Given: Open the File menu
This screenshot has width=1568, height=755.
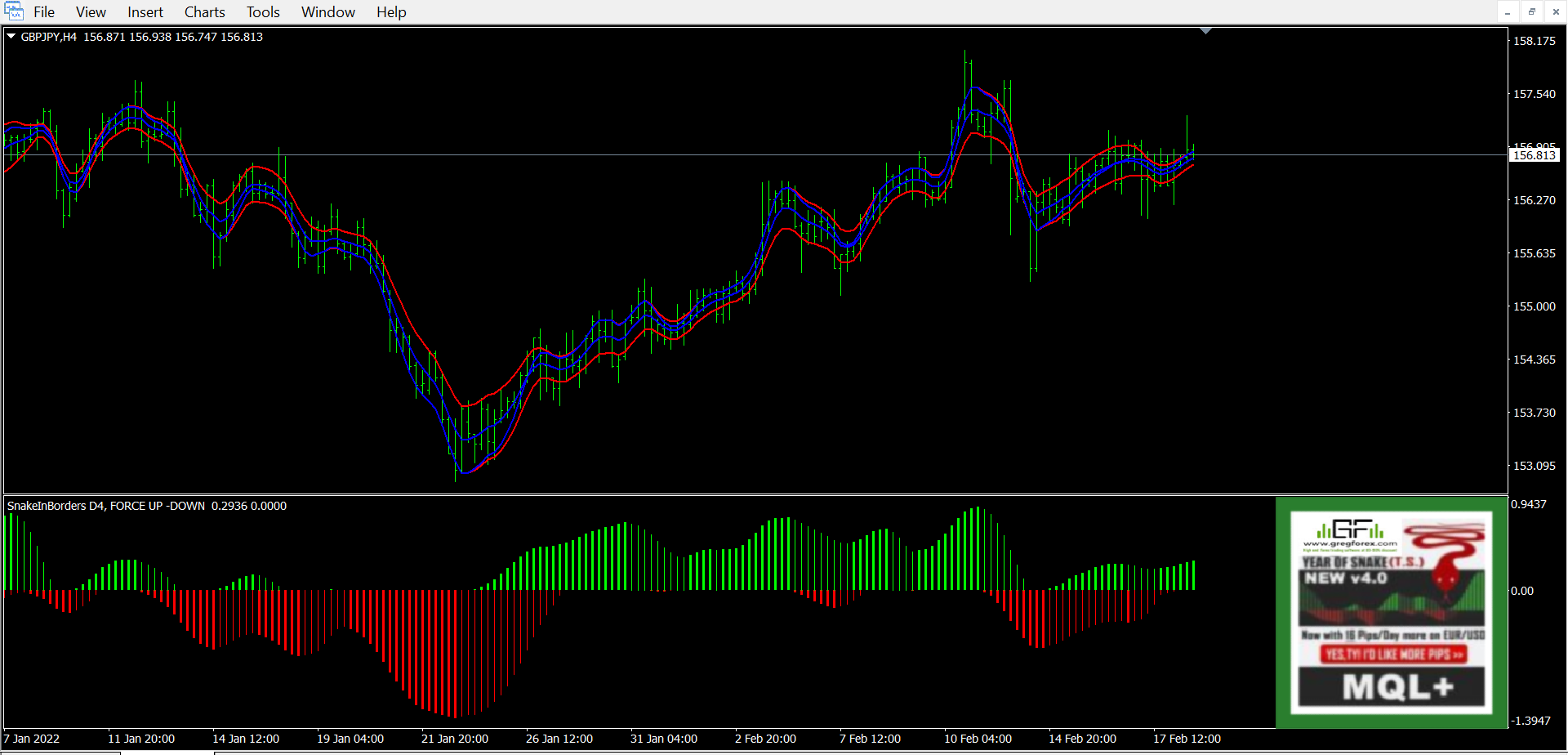Looking at the screenshot, I should pyautogui.click(x=44, y=12).
